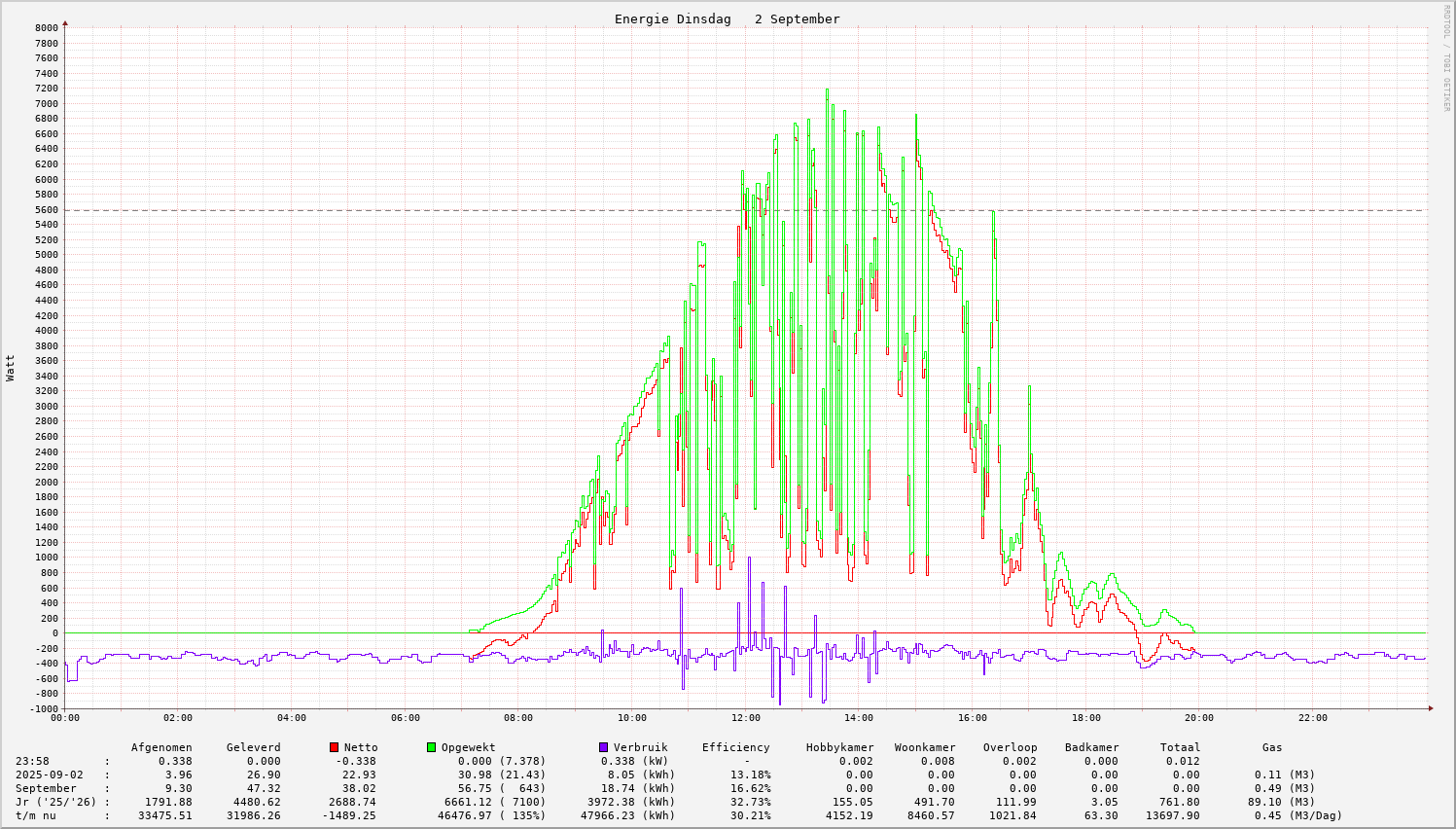Screen dimensions: 1456x829
Task: Click the 18:00 x-axis time label
Action: (1085, 718)
